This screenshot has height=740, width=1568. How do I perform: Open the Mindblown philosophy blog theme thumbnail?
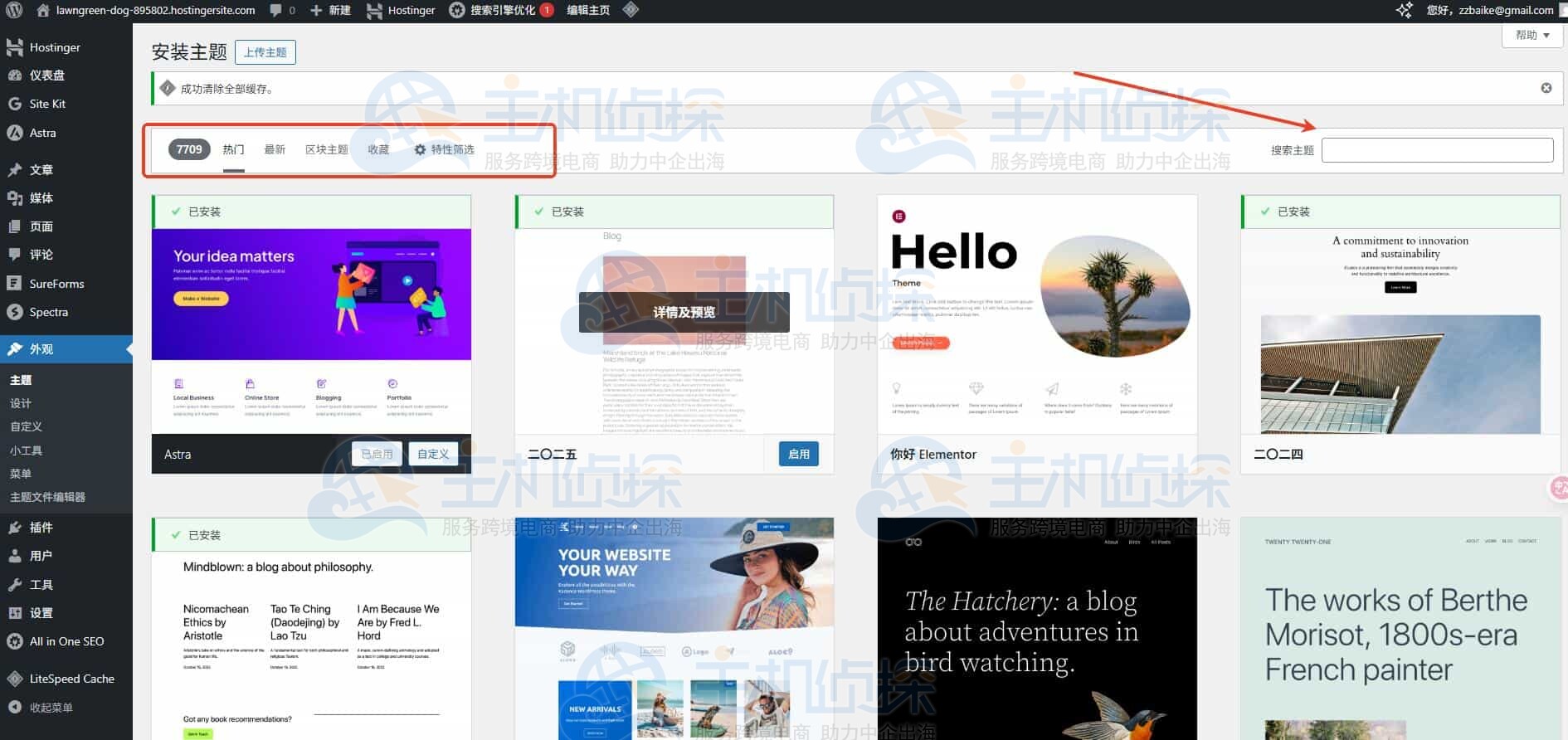pos(311,646)
